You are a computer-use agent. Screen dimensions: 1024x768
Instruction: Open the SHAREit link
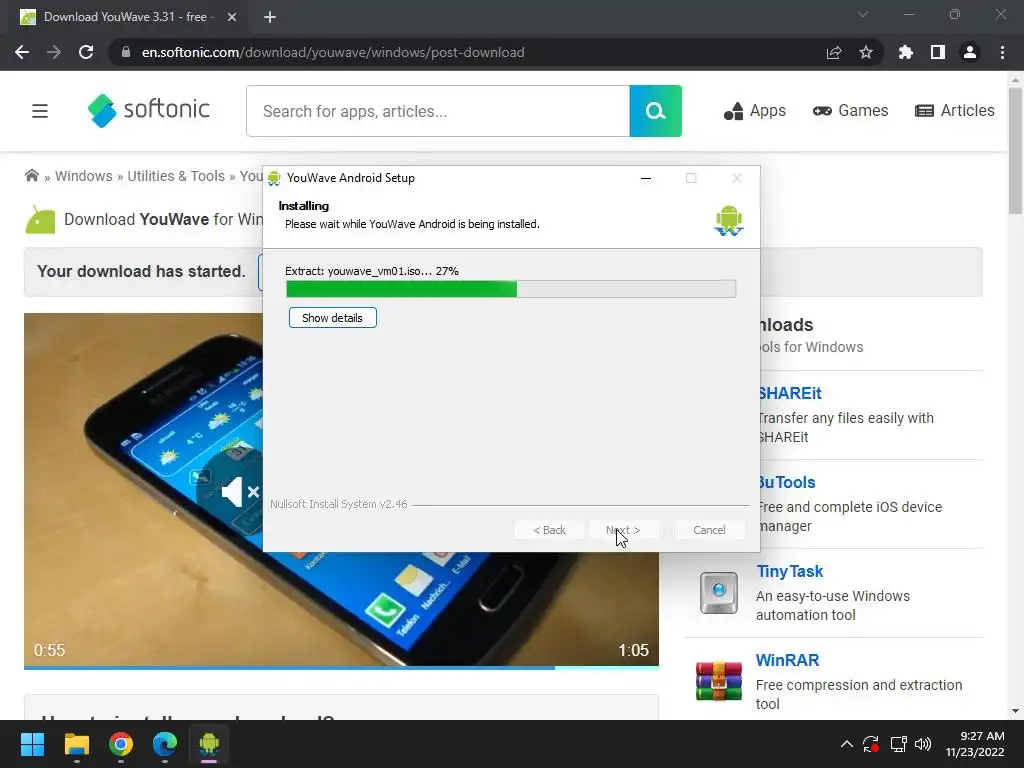coord(790,393)
